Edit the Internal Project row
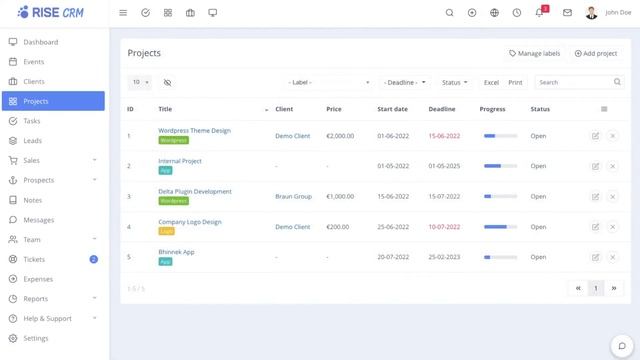 click(x=596, y=166)
